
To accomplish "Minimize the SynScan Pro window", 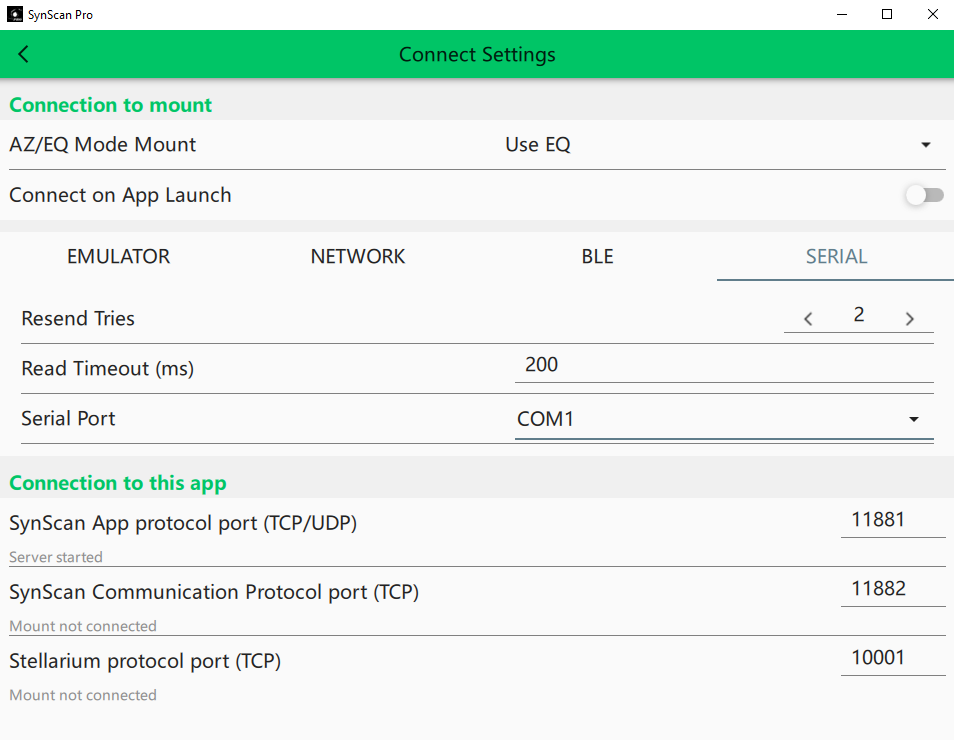I will 840,15.
